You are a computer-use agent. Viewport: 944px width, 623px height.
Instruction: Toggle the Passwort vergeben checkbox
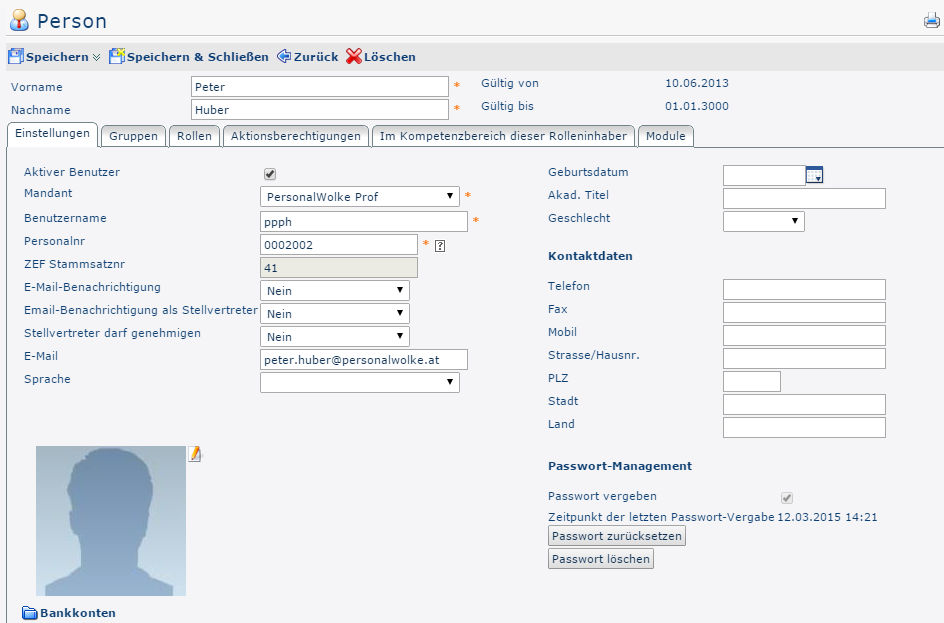click(x=787, y=498)
